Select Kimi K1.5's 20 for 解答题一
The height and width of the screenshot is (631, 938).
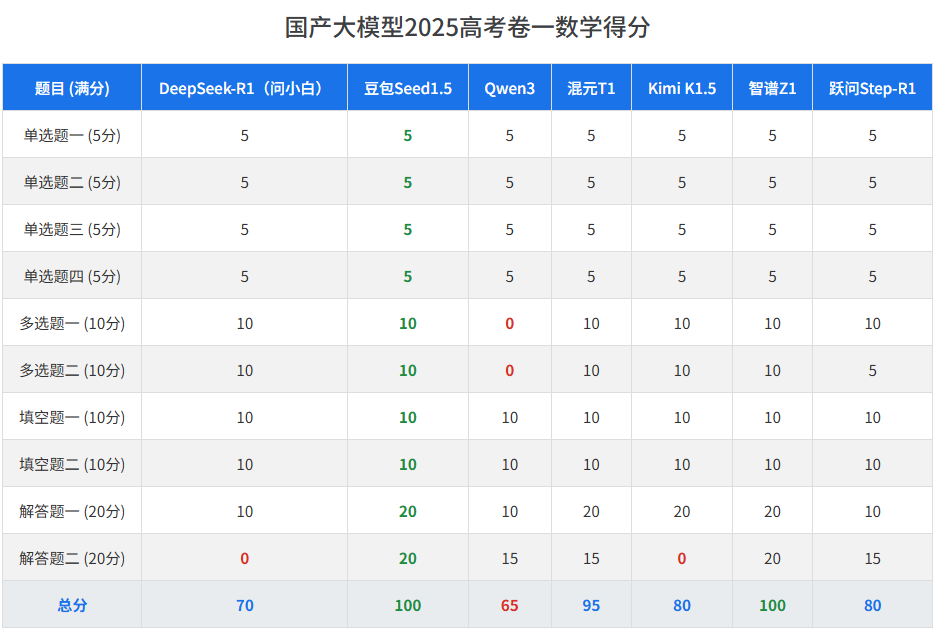coord(682,511)
